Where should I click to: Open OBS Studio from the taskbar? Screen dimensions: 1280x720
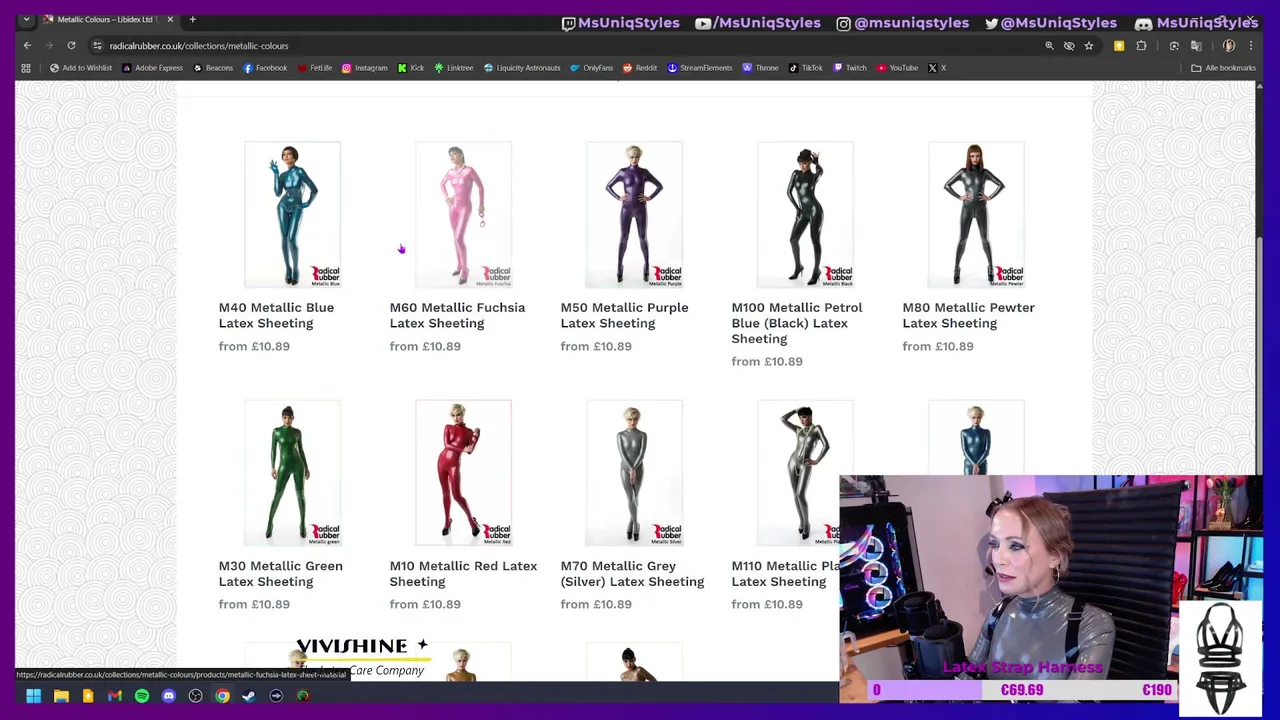[195, 696]
